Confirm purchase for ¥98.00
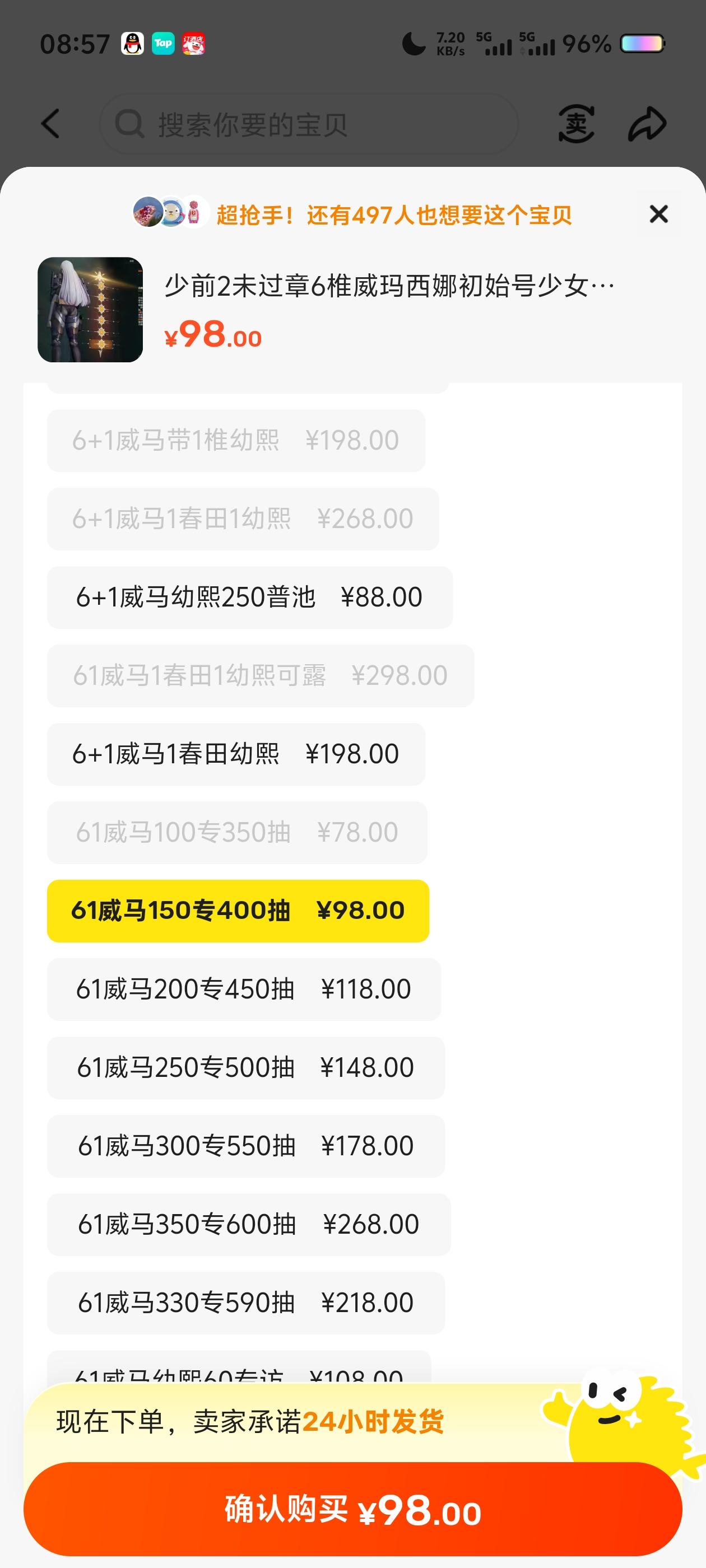 click(352, 1509)
